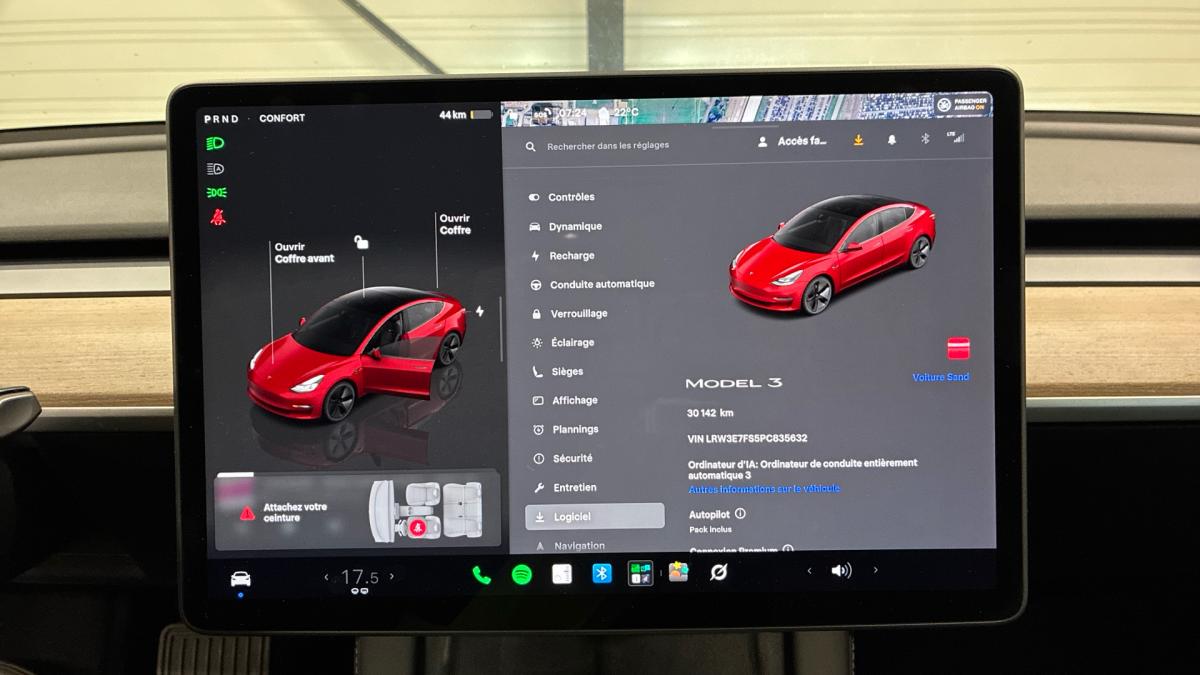Image resolution: width=1200 pixels, height=675 pixels.
Task: Open vehicle controls via the car icon
Action: (x=240, y=579)
